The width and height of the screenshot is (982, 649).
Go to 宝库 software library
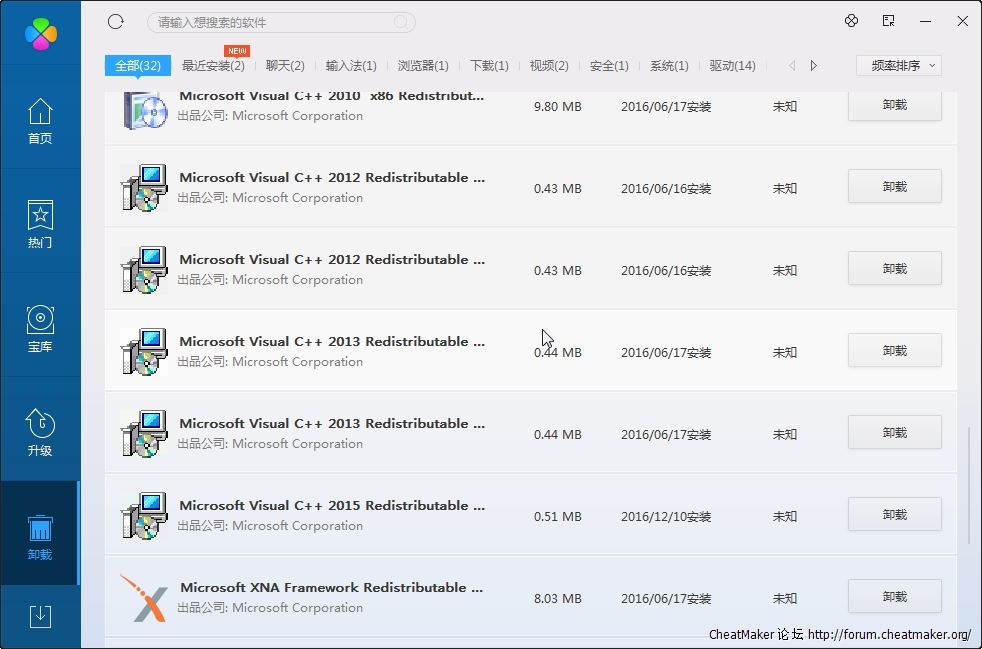coord(40,328)
